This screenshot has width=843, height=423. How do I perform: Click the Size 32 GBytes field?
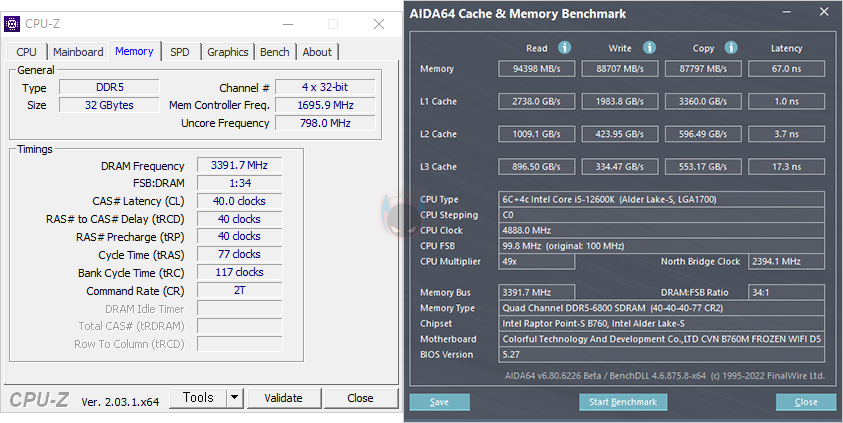pos(109,105)
